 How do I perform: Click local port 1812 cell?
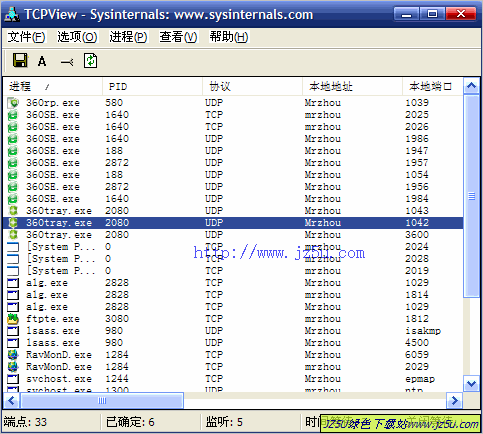tap(417, 319)
